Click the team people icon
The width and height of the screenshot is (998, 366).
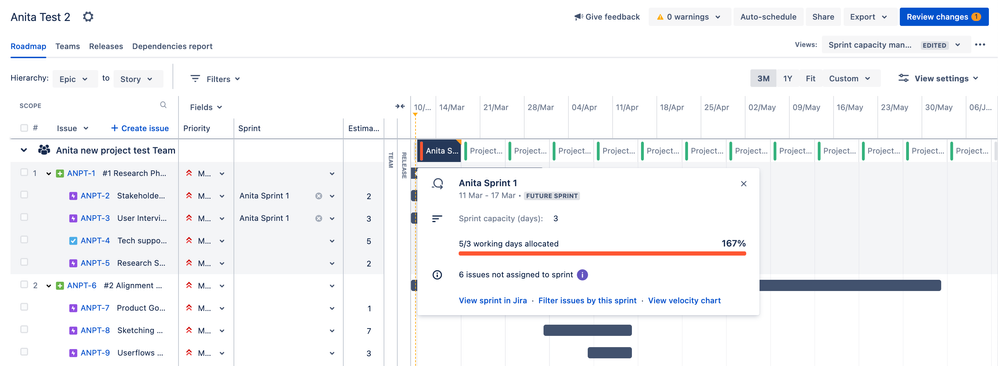(x=44, y=150)
